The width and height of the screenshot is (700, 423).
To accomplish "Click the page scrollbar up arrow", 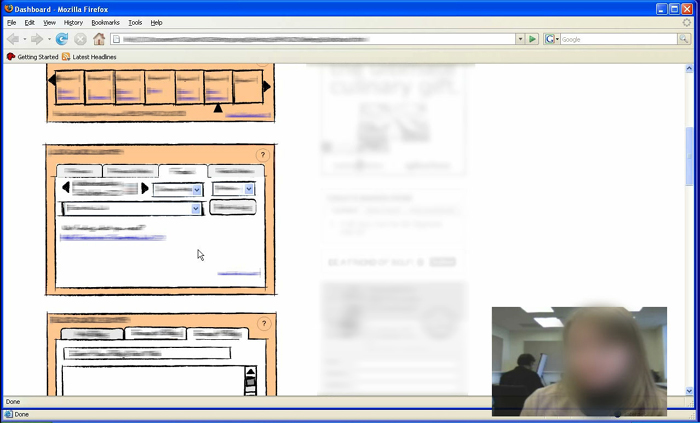I will (689, 69).
